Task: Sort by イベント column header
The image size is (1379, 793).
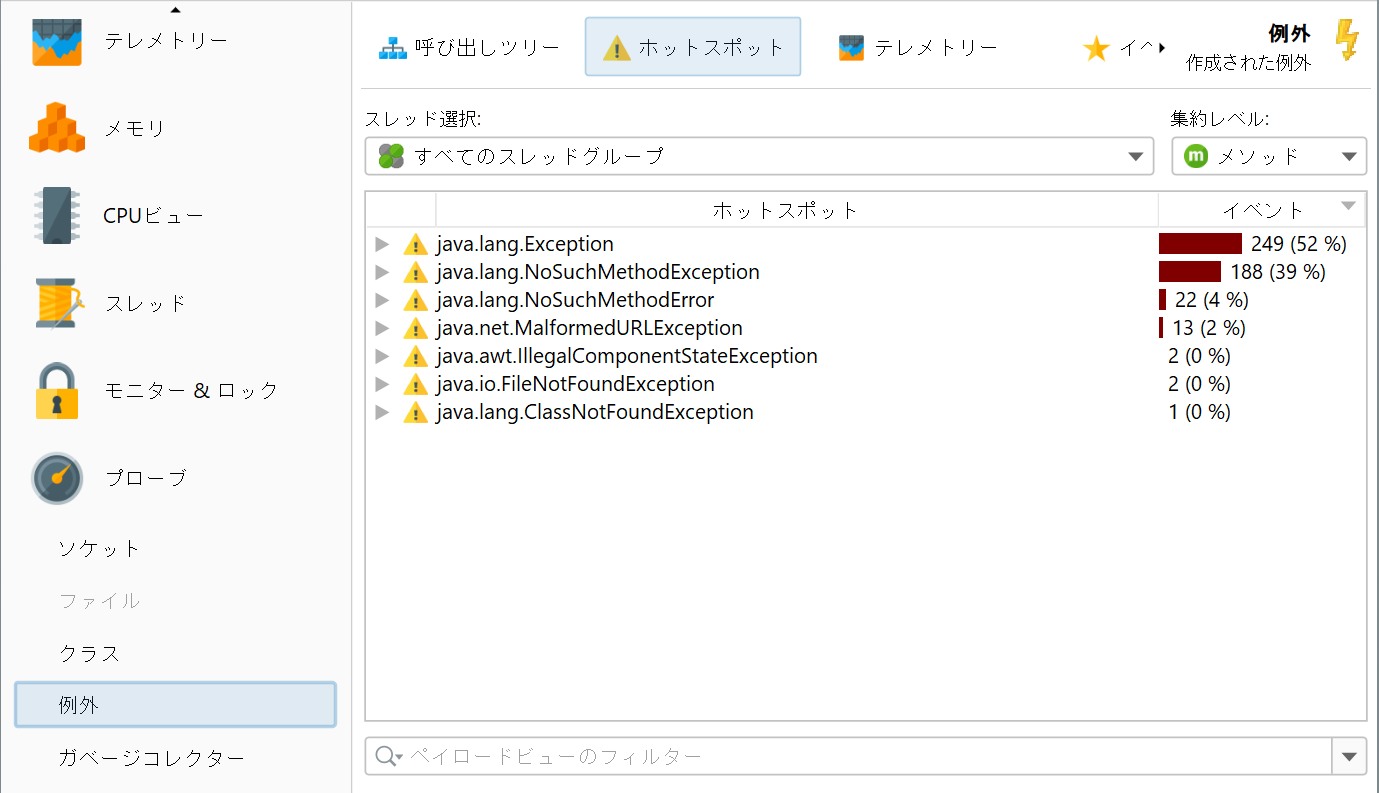Action: (x=1262, y=210)
